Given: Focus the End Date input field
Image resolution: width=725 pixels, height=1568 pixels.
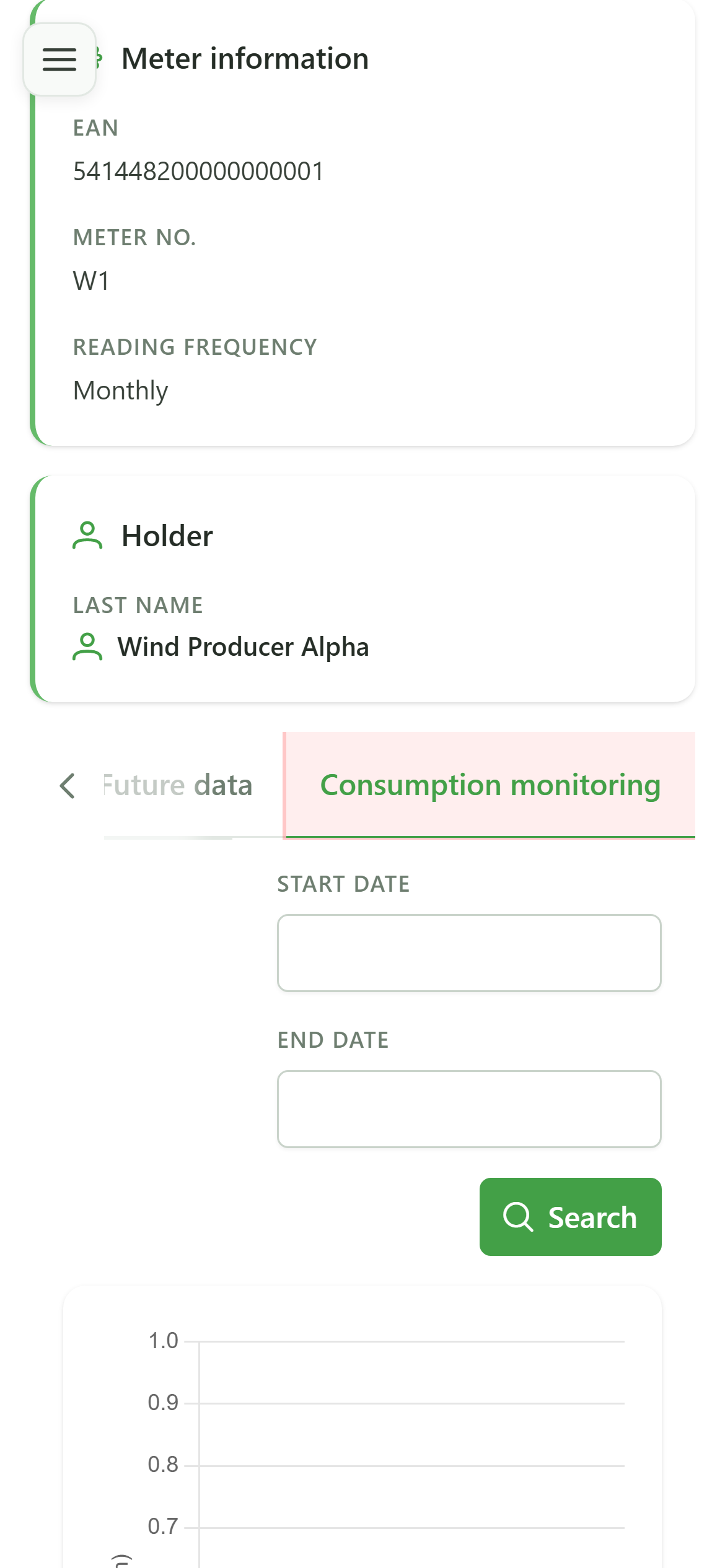Looking at the screenshot, I should 469,1109.
